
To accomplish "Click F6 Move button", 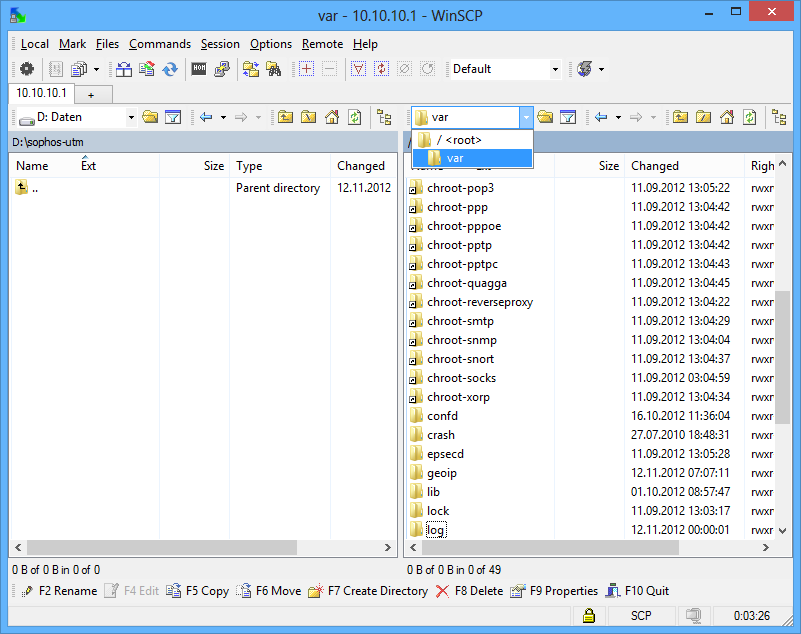I will click(x=269, y=591).
